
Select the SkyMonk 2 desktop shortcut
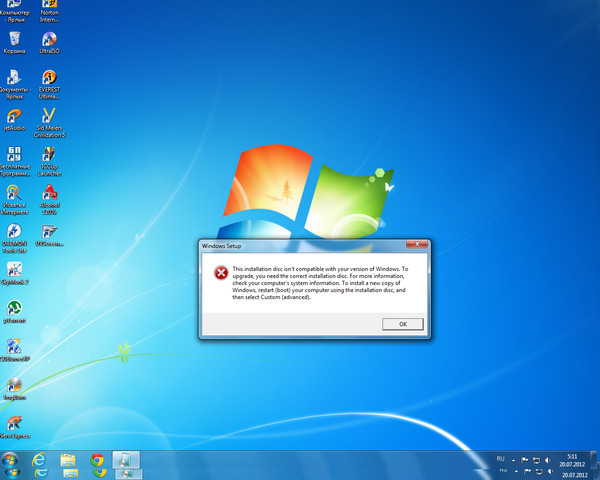pyautogui.click(x=15, y=273)
